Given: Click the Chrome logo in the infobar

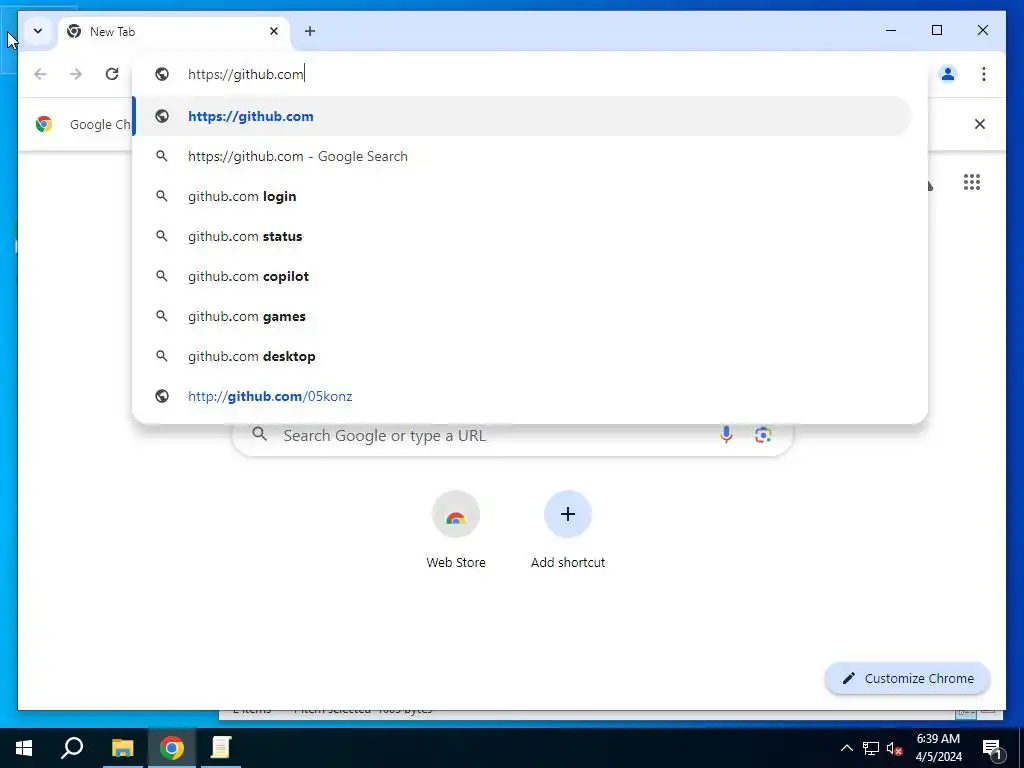Looking at the screenshot, I should (x=44, y=124).
